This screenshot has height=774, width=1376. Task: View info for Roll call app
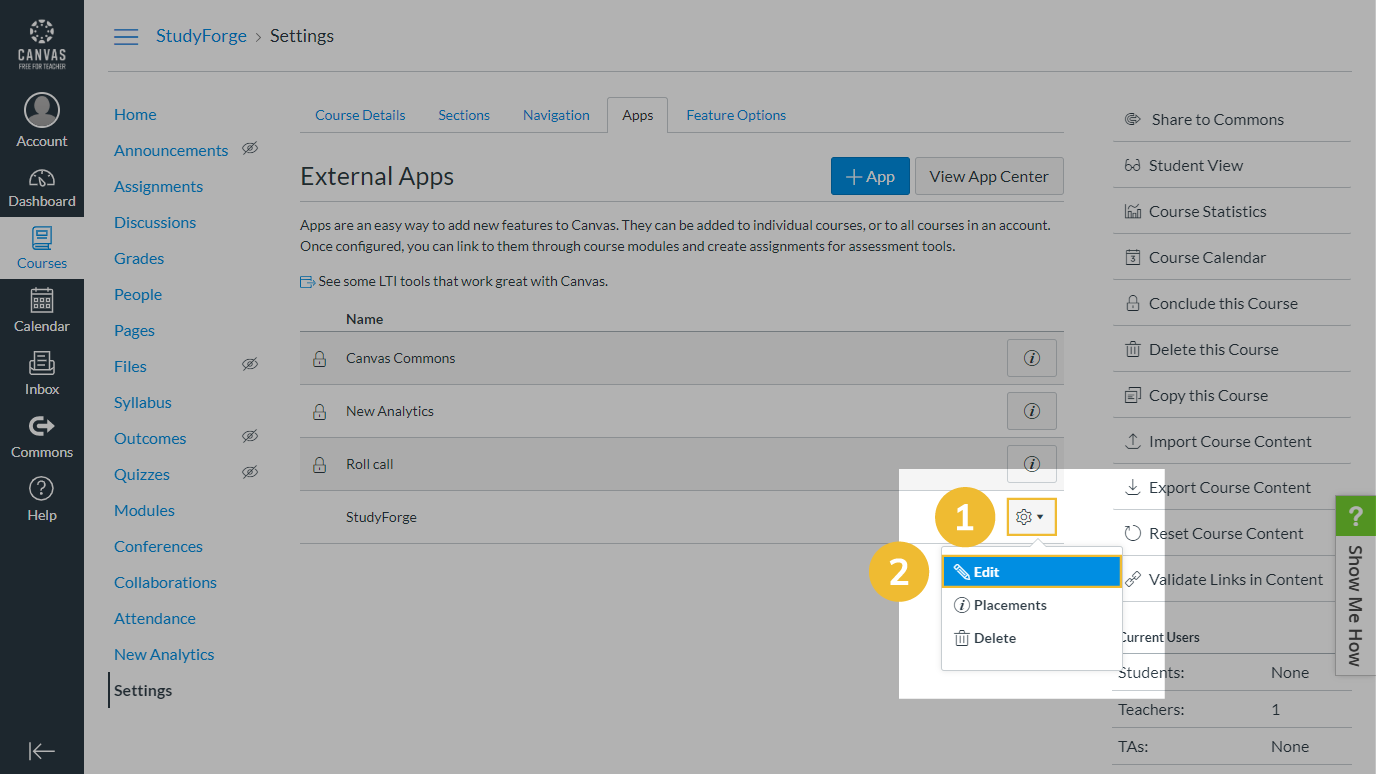point(1032,463)
